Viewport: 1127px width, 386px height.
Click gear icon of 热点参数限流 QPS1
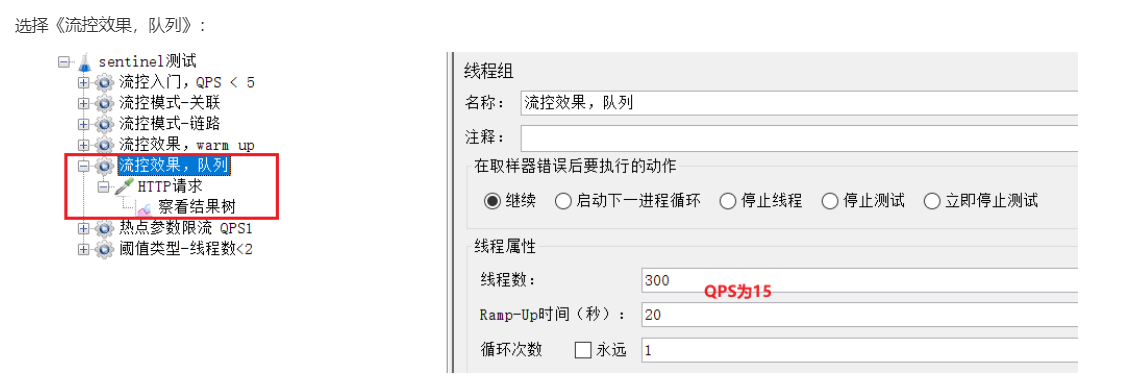tap(105, 229)
